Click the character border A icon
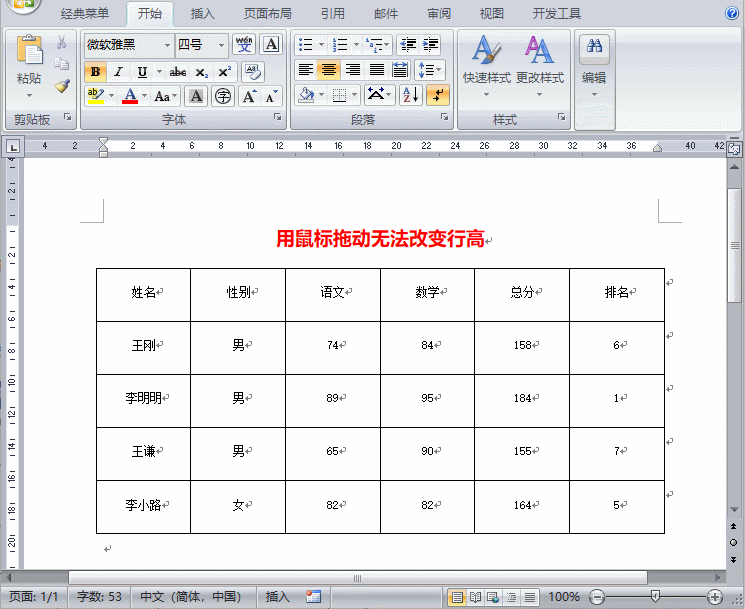The width and height of the screenshot is (745, 609). tap(271, 45)
